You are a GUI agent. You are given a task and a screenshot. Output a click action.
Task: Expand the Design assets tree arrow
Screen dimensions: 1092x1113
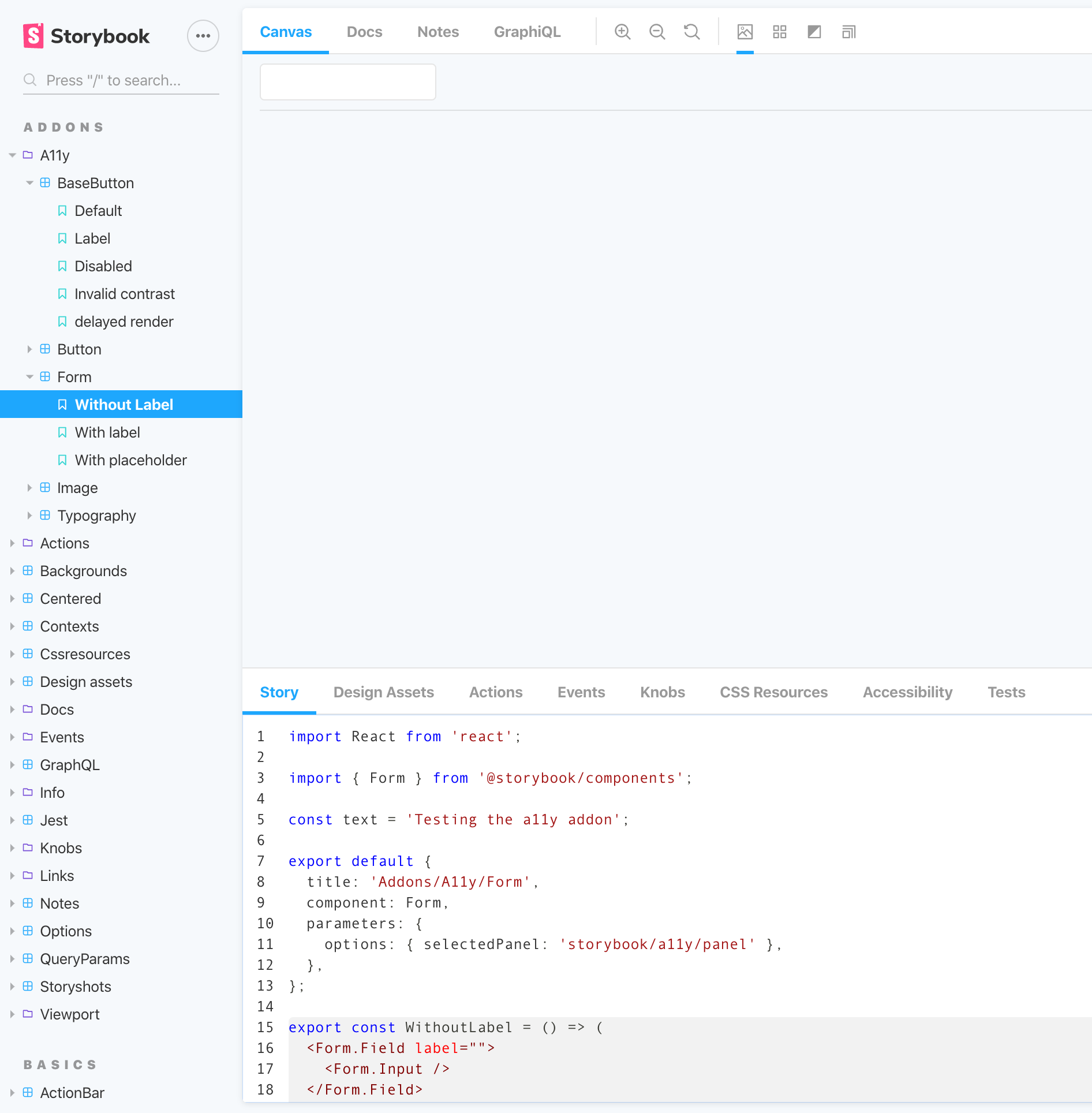tap(12, 682)
